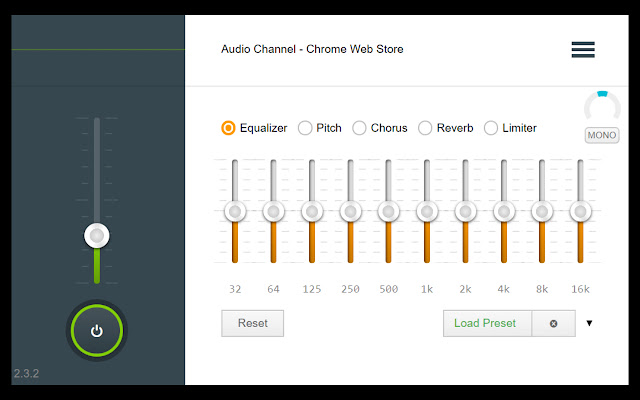
Task: Open the hamburger menu
Action: [583, 49]
